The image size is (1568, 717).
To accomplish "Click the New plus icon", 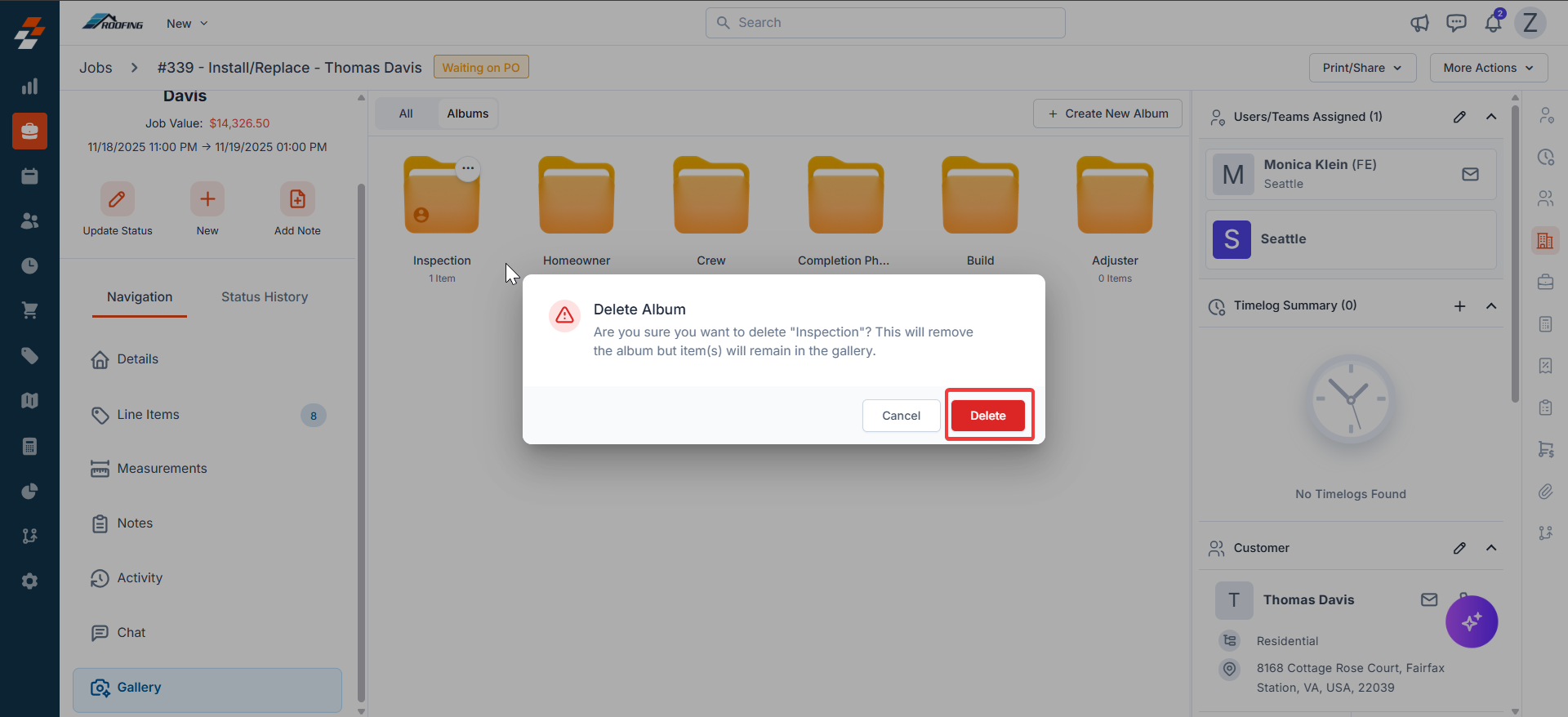I will pos(207,198).
